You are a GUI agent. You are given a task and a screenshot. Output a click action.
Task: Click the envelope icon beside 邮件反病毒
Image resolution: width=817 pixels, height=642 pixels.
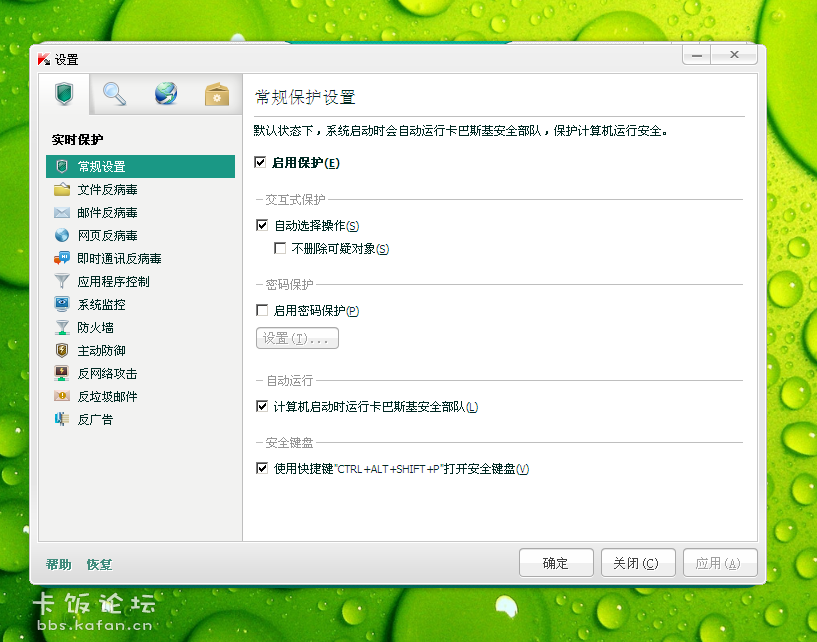coord(61,213)
